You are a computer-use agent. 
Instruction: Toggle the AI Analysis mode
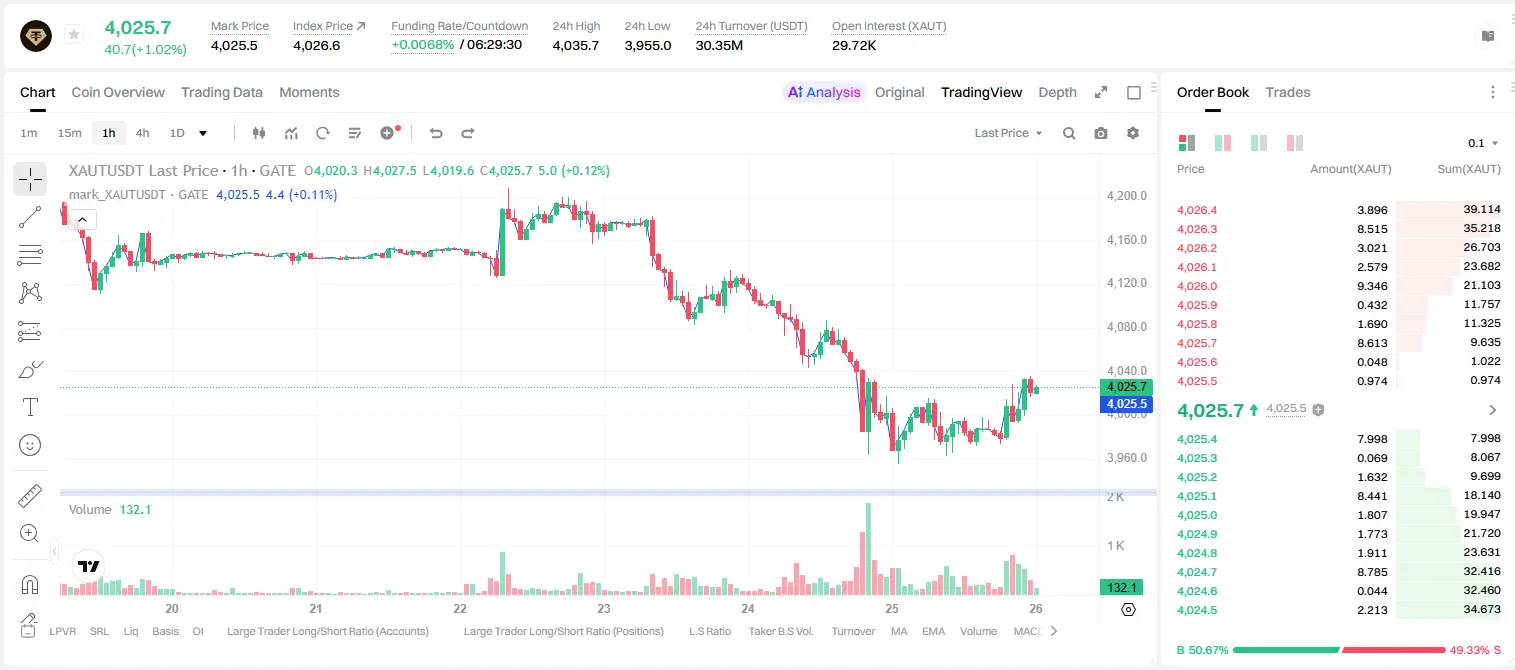824,92
